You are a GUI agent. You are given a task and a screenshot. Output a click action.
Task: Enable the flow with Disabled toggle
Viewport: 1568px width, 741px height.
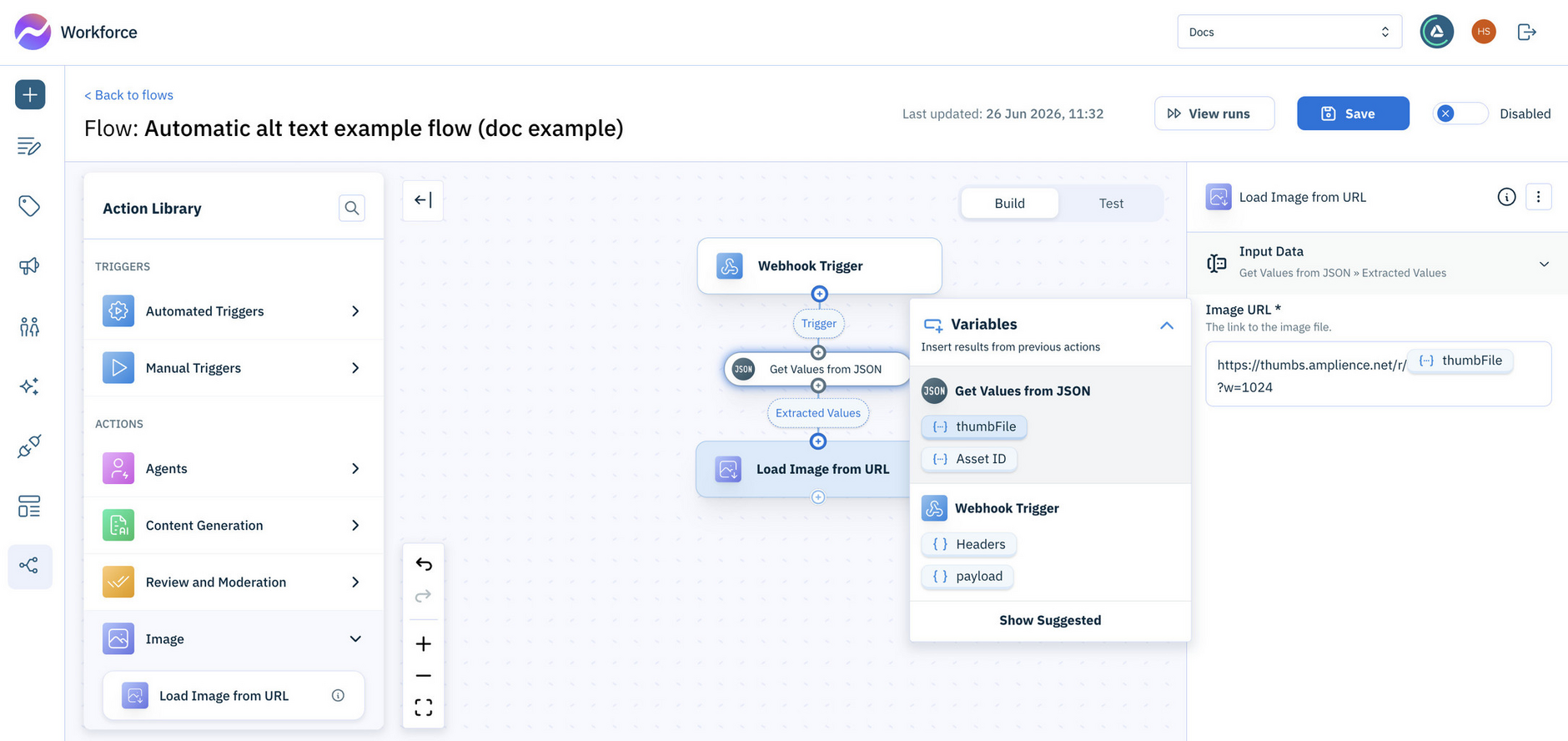1460,113
